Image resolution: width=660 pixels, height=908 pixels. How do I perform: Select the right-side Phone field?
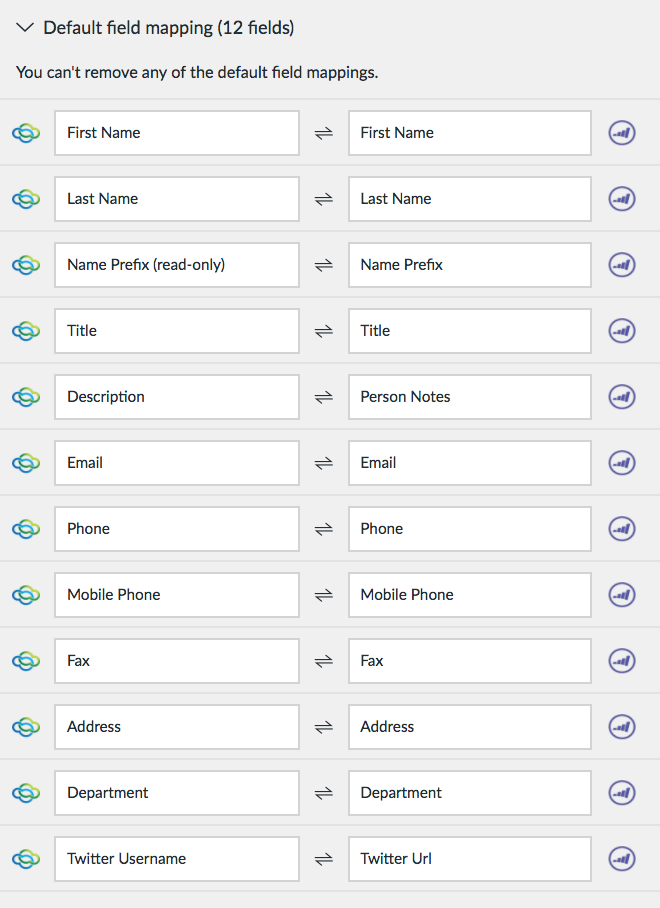pos(470,529)
